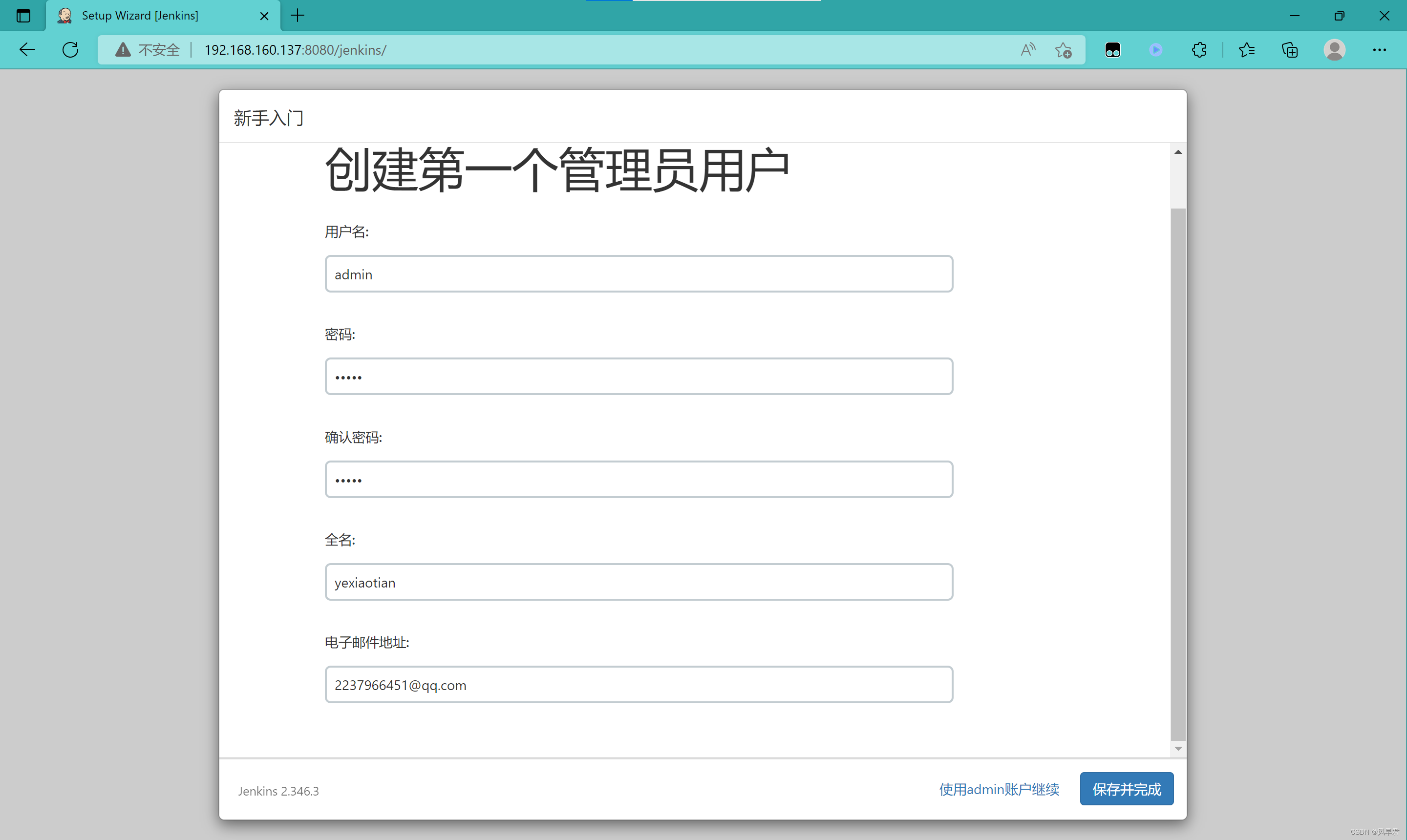Screen dimensions: 1407x840
Task: Click the blue play extension icon
Action: [1155, 50]
